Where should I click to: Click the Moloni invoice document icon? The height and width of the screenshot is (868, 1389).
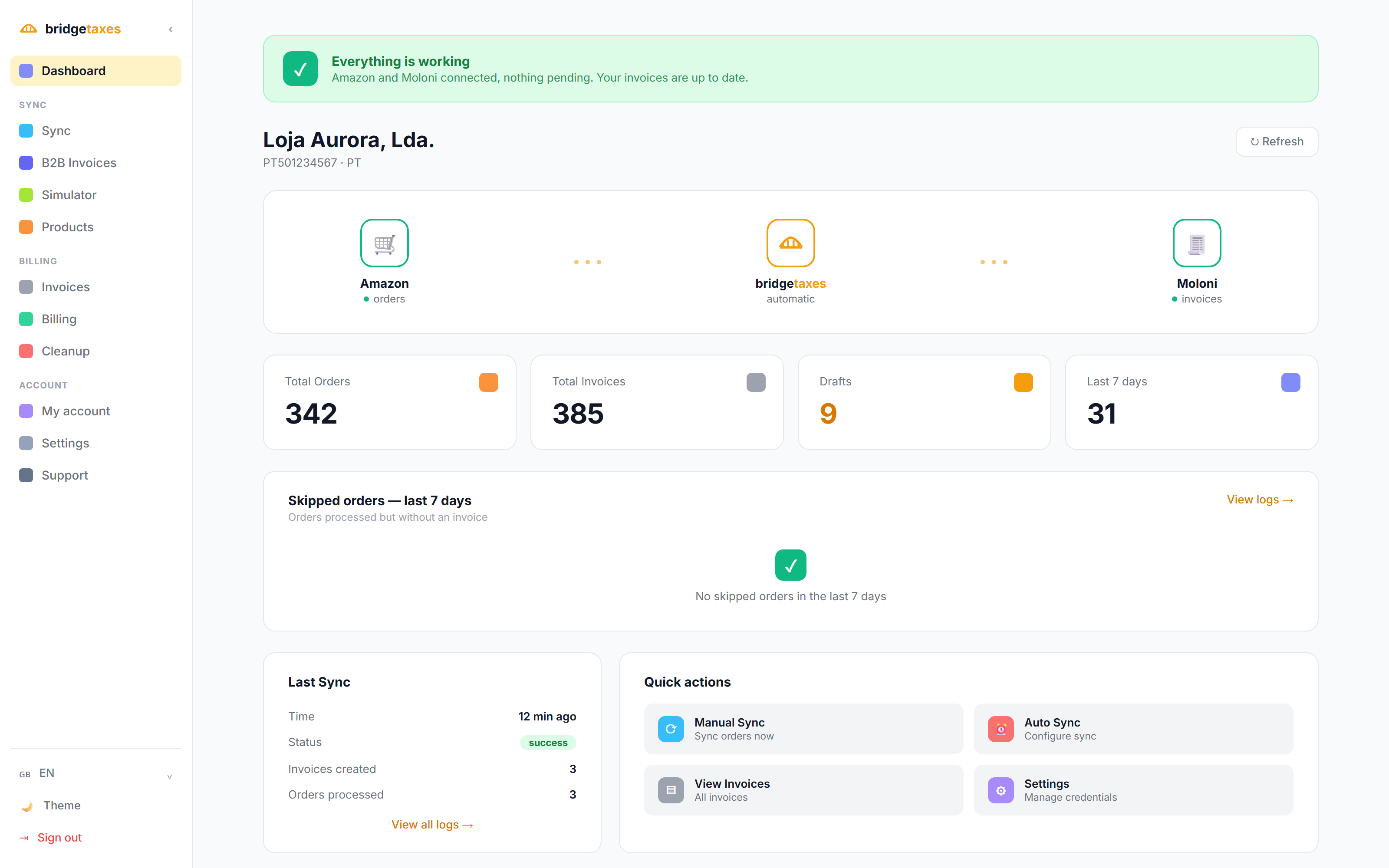(1197, 243)
